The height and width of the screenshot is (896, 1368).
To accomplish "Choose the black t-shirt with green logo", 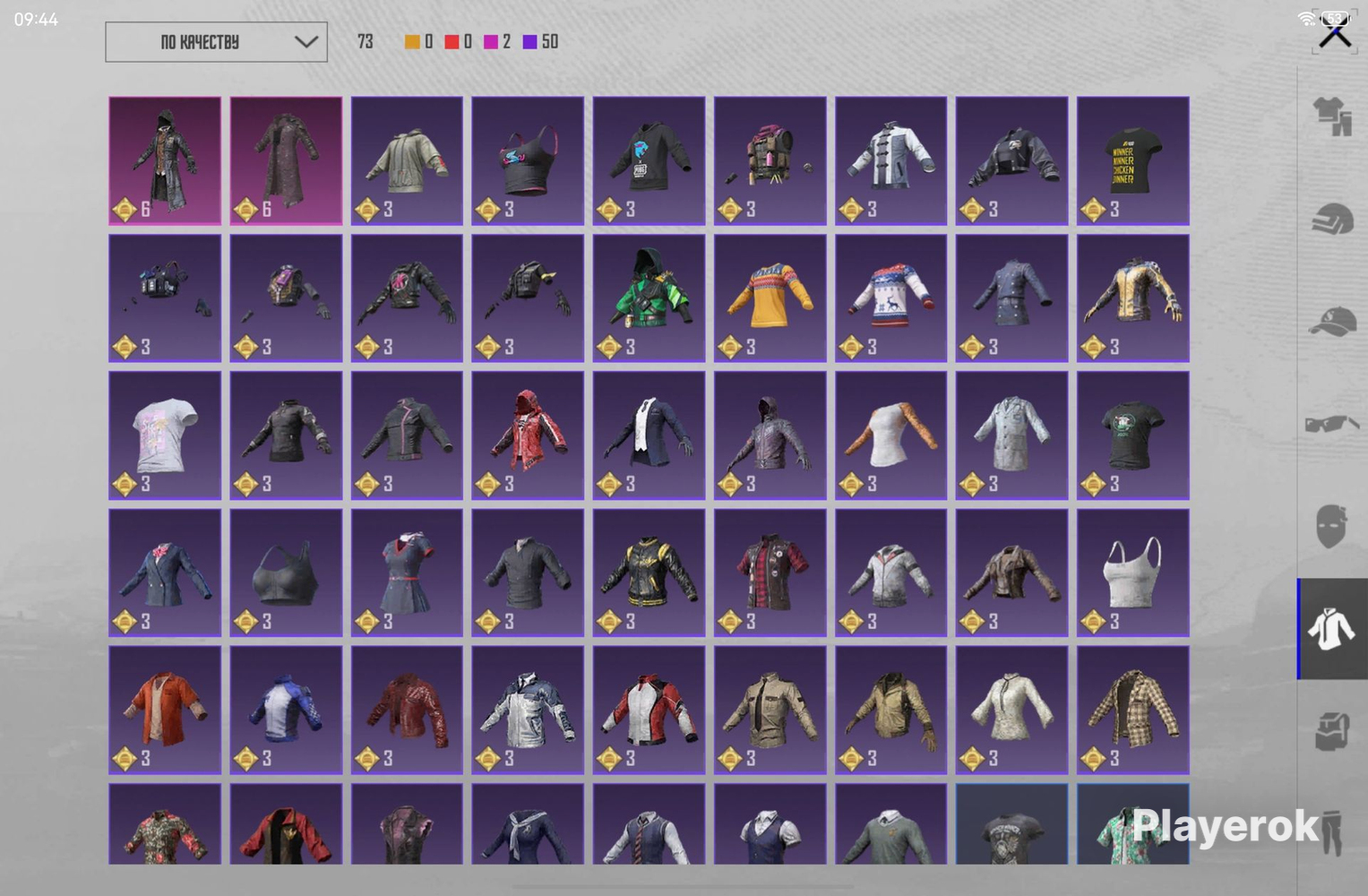I will click(1133, 435).
